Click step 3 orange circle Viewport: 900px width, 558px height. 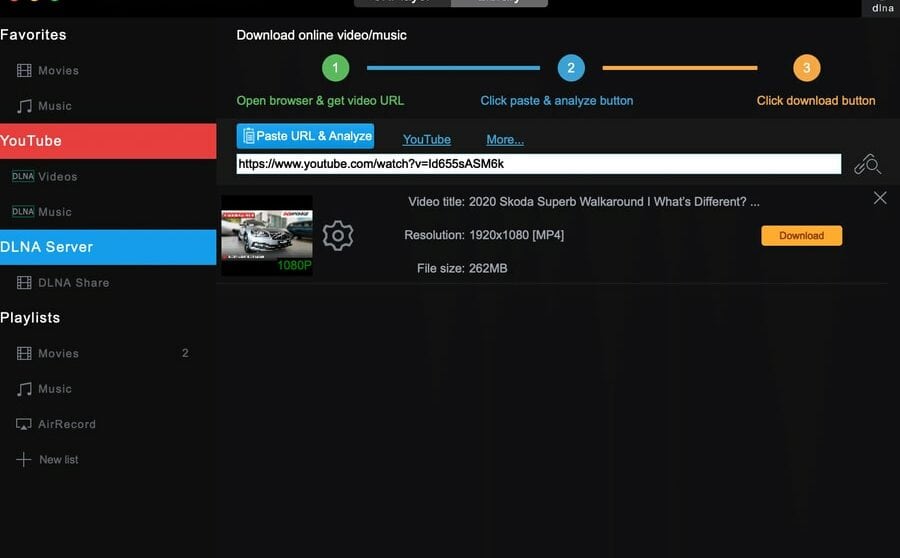coord(806,68)
